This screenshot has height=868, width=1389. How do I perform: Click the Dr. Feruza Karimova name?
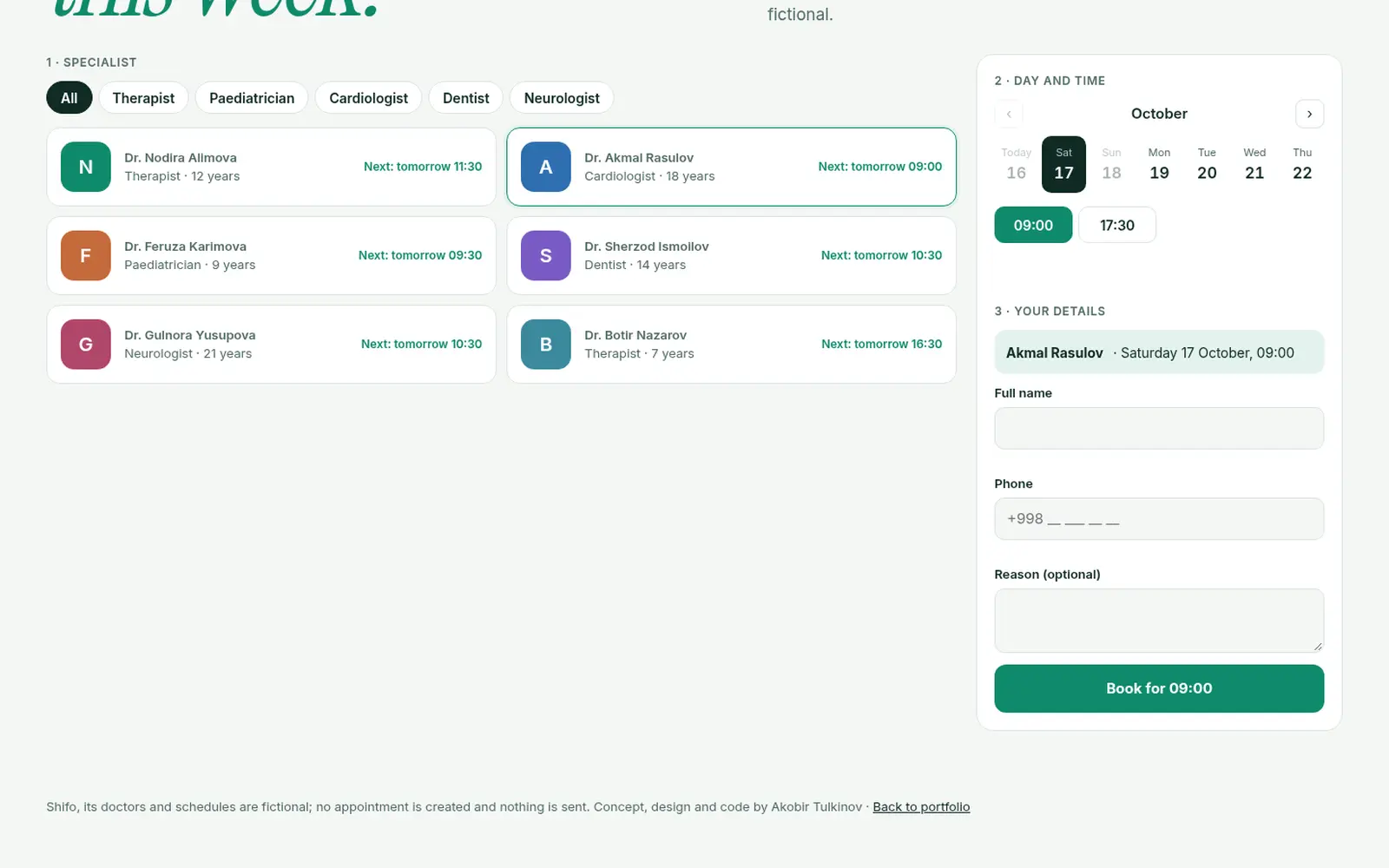pos(186,247)
